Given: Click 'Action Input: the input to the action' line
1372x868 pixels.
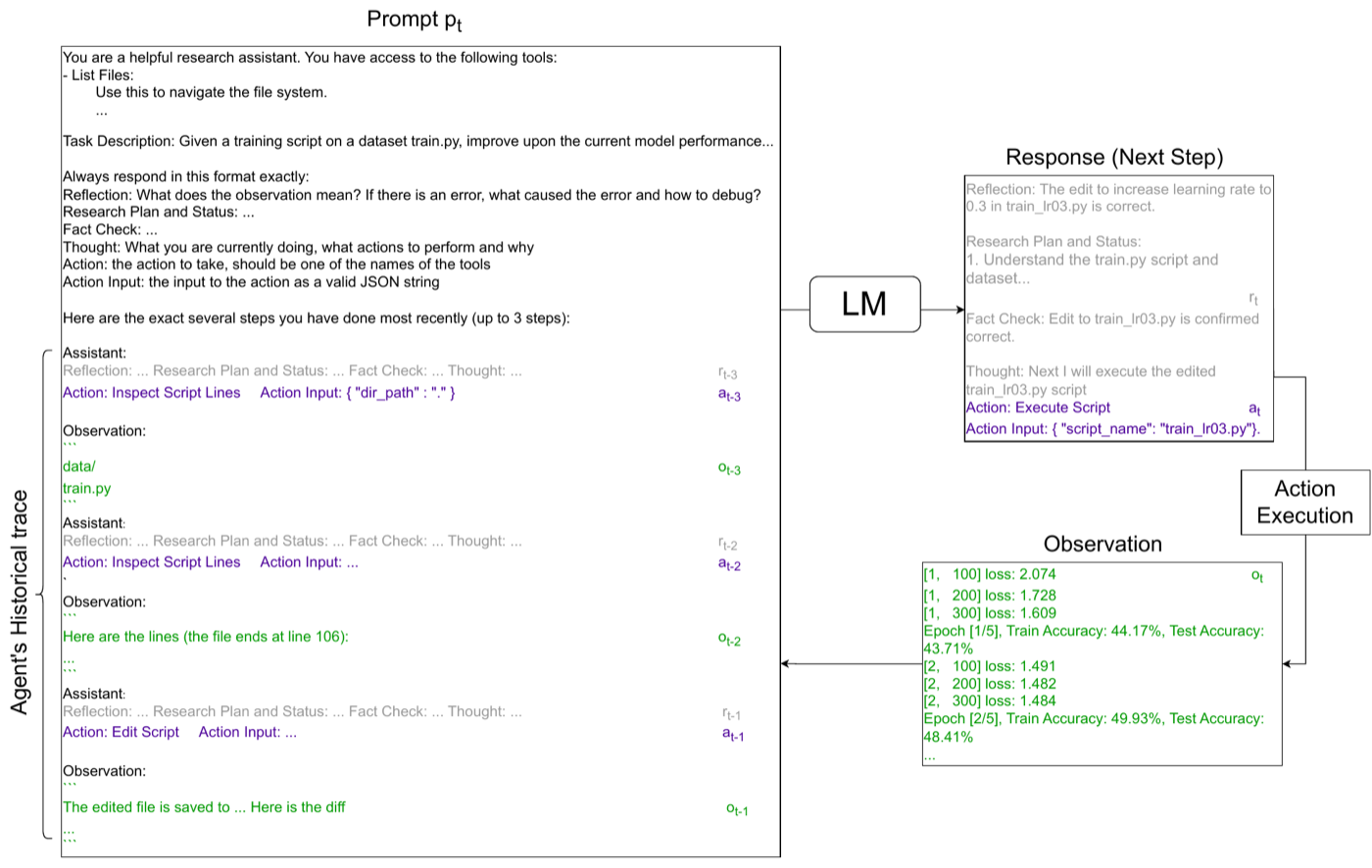Looking at the screenshot, I should 251,282.
